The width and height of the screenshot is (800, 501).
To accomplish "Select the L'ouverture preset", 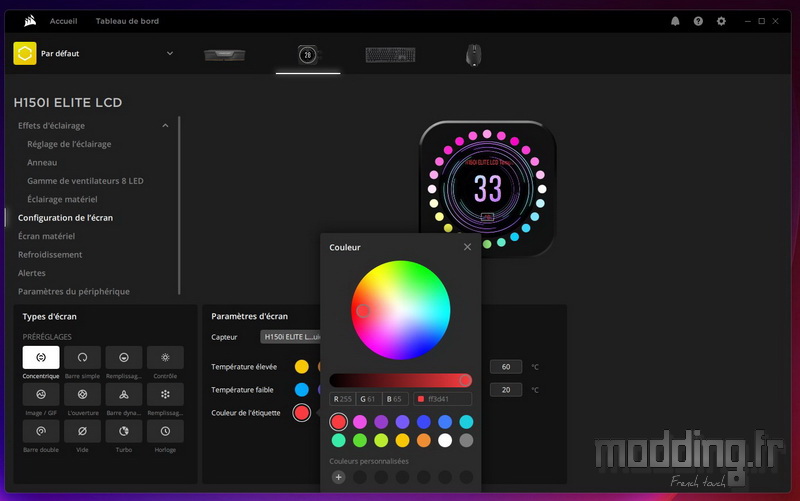I will point(82,394).
